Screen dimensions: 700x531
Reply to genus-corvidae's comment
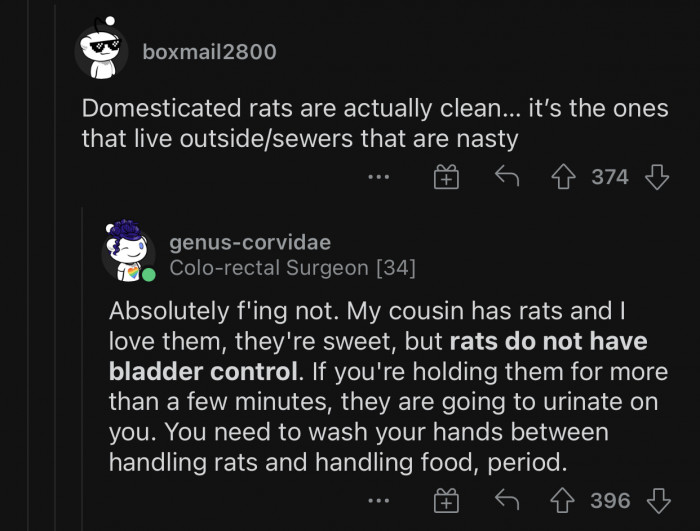pos(507,500)
